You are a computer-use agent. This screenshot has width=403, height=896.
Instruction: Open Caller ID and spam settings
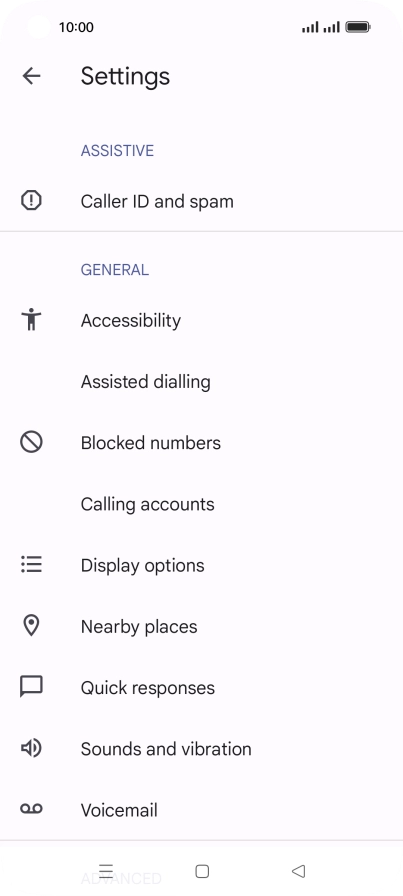click(x=201, y=201)
